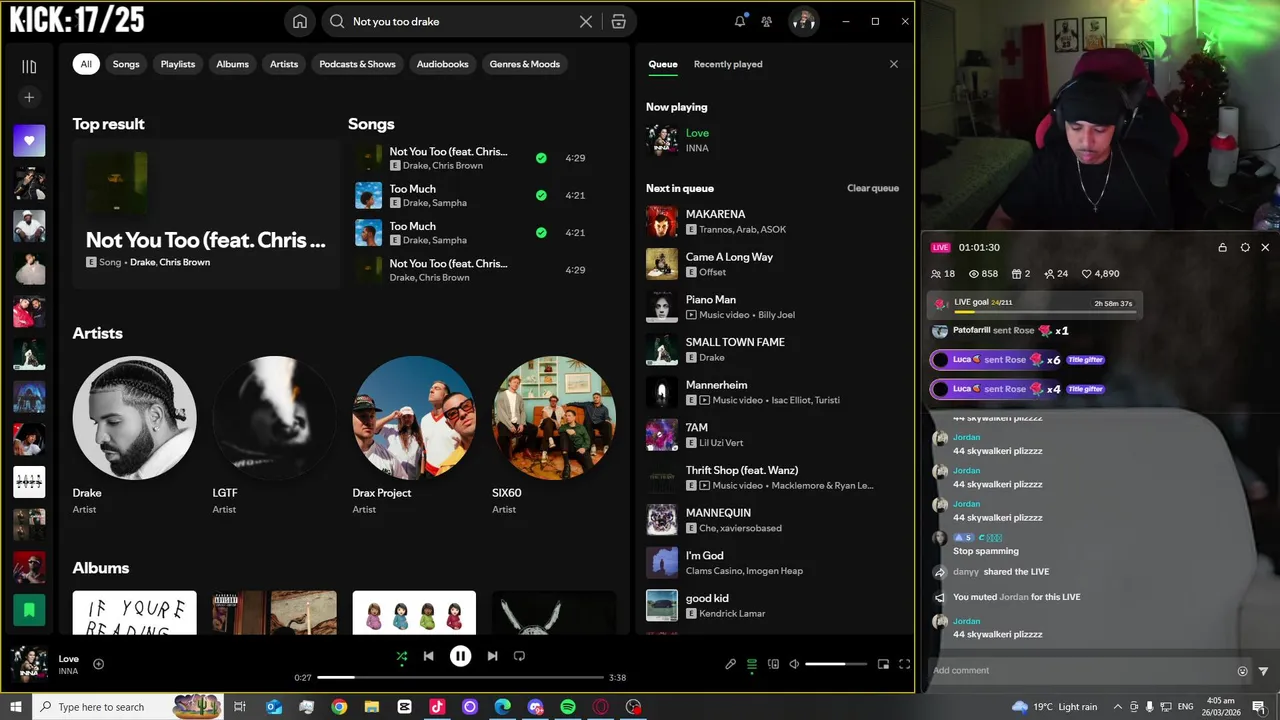Adjust the Spotify volume slider
Screen dimensions: 1280x720
tap(836, 664)
